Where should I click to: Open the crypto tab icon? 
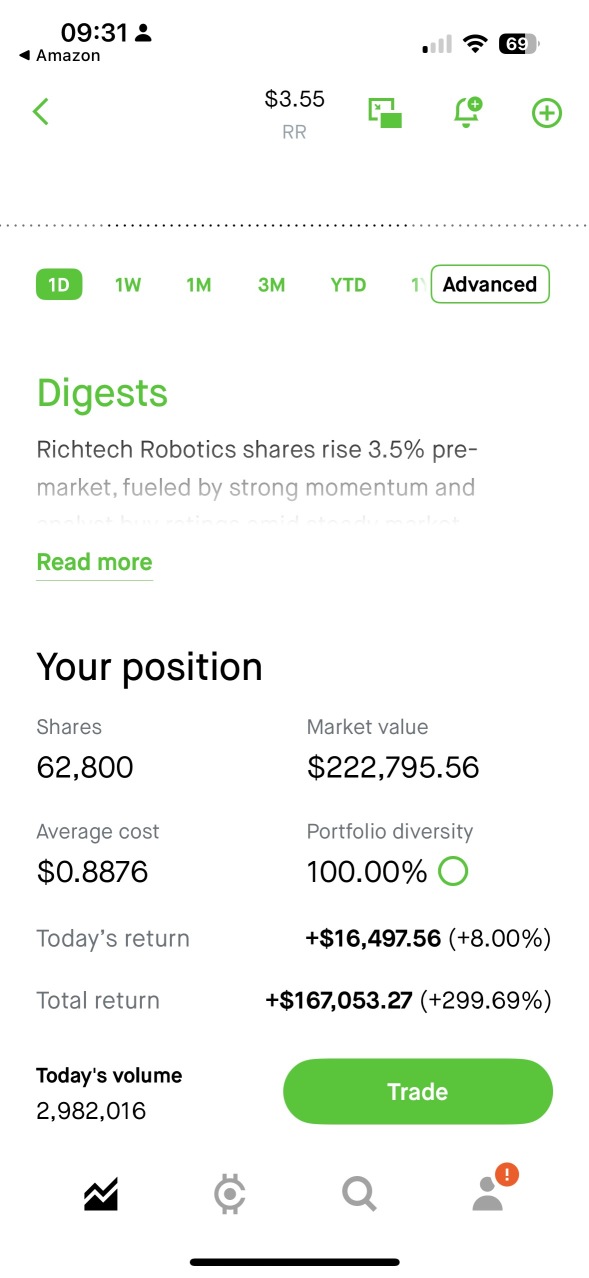click(x=230, y=1194)
